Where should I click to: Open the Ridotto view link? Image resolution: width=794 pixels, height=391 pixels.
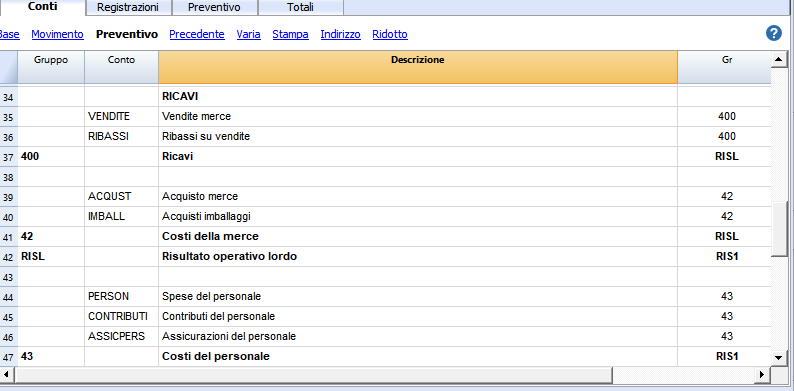(x=390, y=34)
